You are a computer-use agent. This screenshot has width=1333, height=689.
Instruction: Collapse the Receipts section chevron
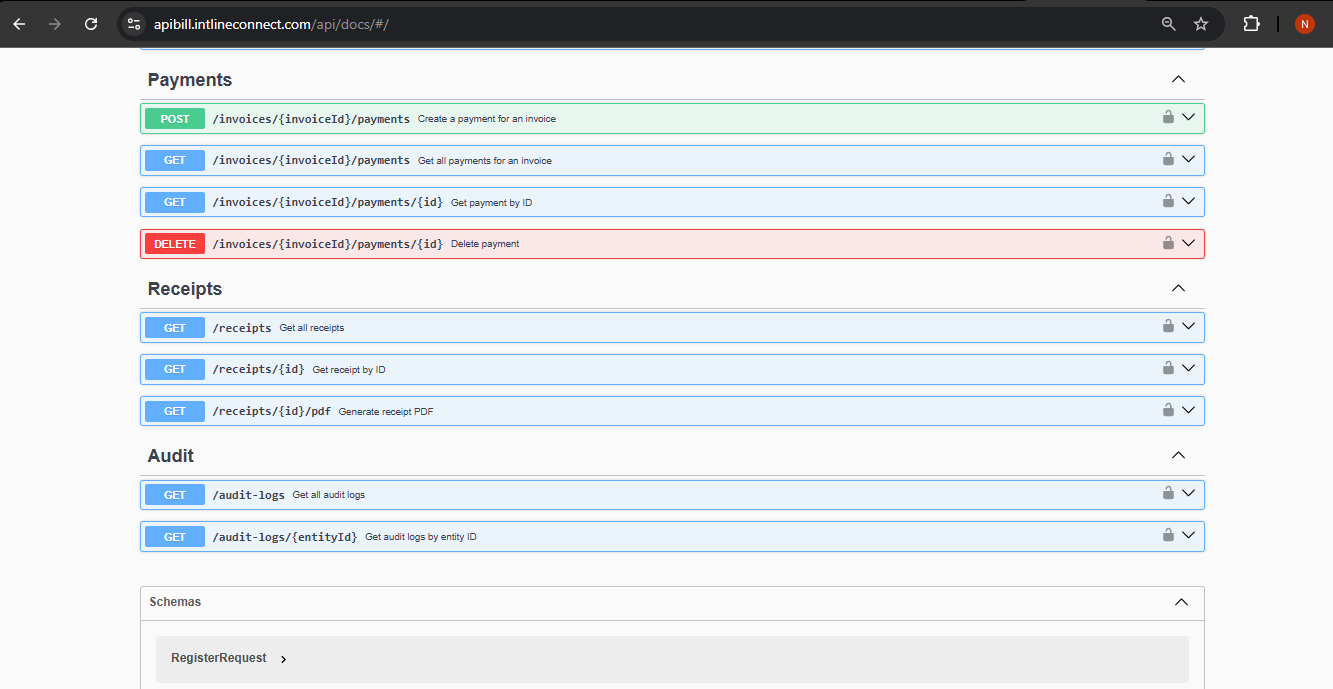click(1178, 288)
